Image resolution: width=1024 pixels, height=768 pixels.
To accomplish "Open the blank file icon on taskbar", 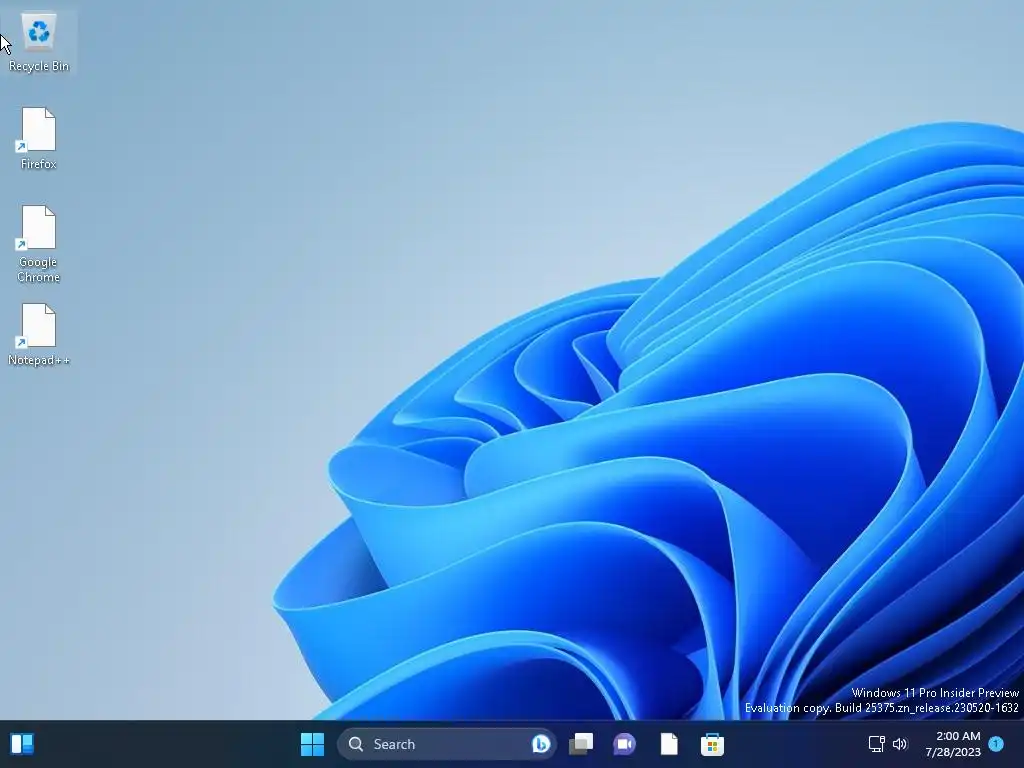I will [669, 744].
